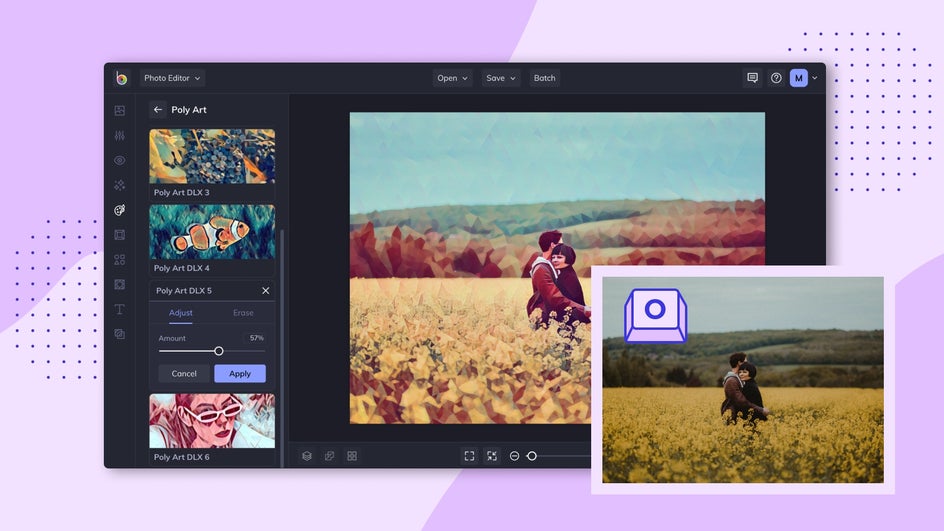
Task: Select the Poly Art DLX 3 thumbnail
Action: 212,156
